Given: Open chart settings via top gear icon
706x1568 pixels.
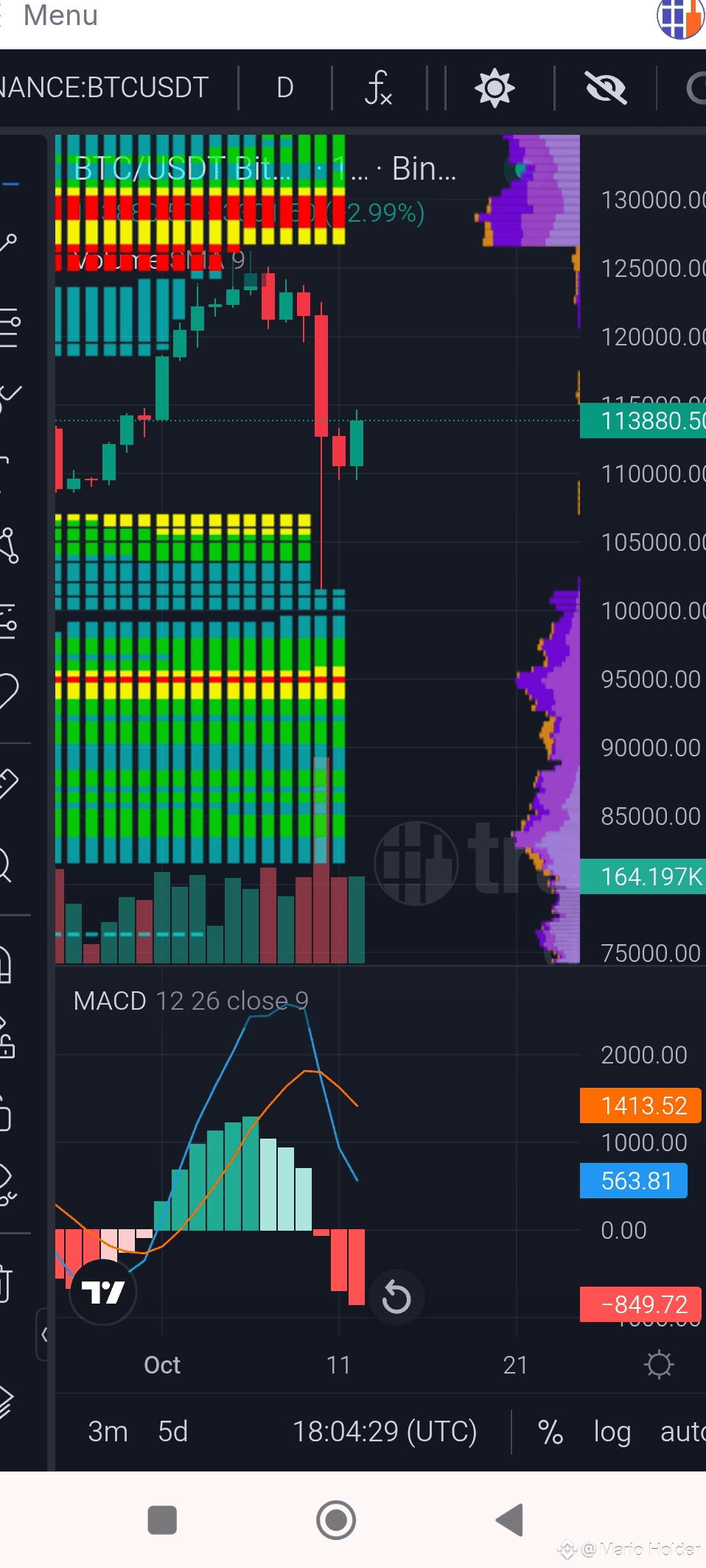Looking at the screenshot, I should coord(494,88).
